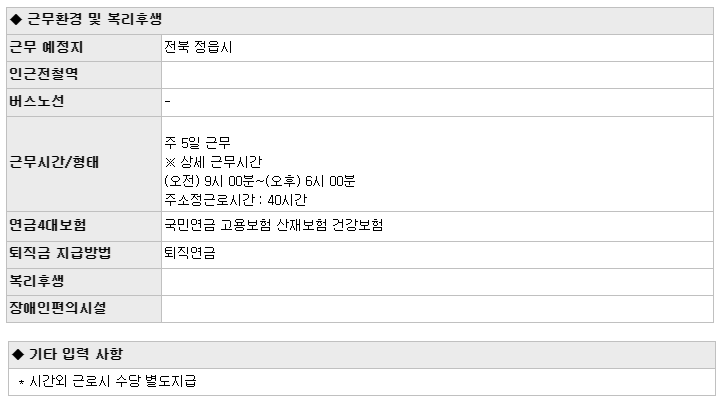Click the 국민연금 고용보험 산재보험 건강보험 text

coord(274,225)
